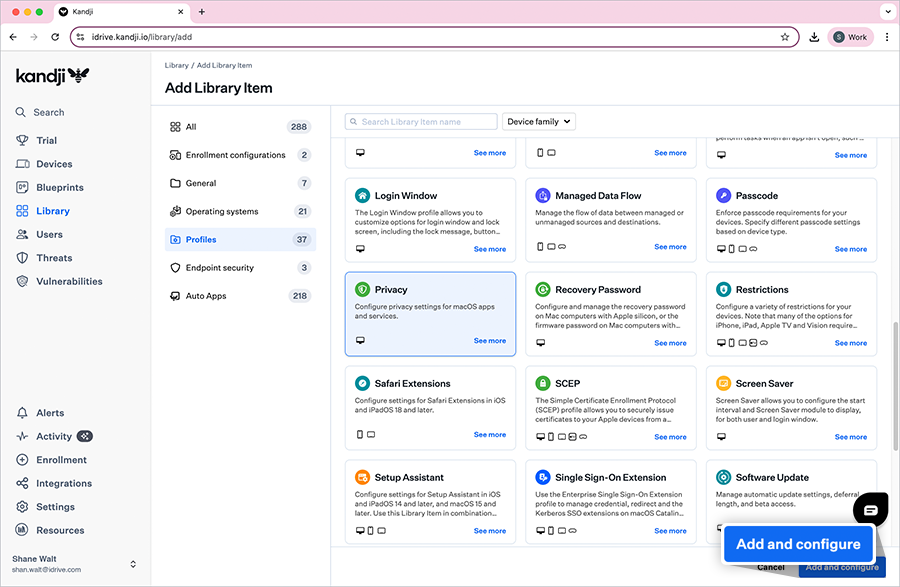This screenshot has width=900, height=587.
Task: Click the Privacy profile shield icon
Action: 363,290
